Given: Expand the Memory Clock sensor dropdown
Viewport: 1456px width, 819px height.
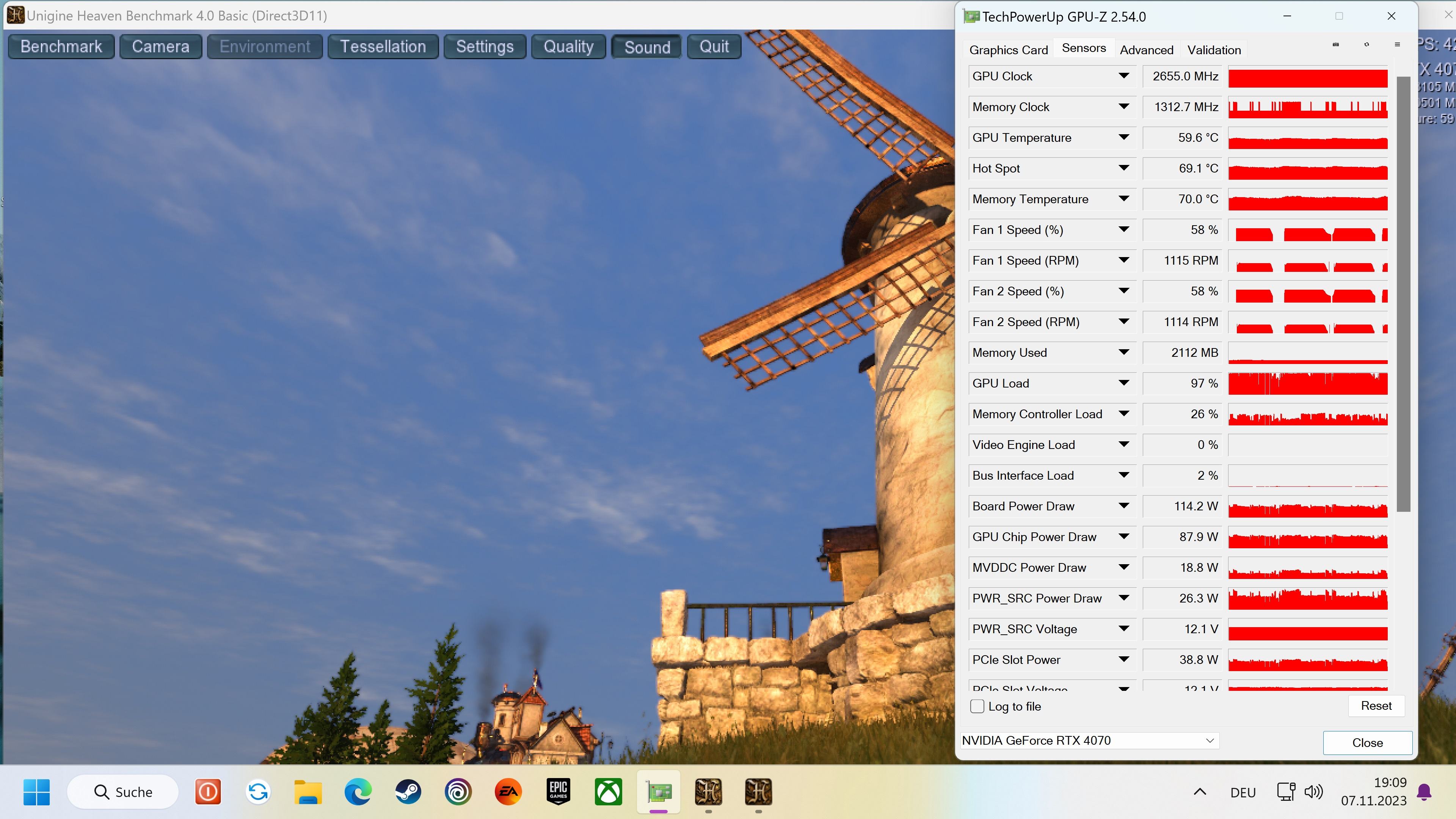Looking at the screenshot, I should point(1123,106).
